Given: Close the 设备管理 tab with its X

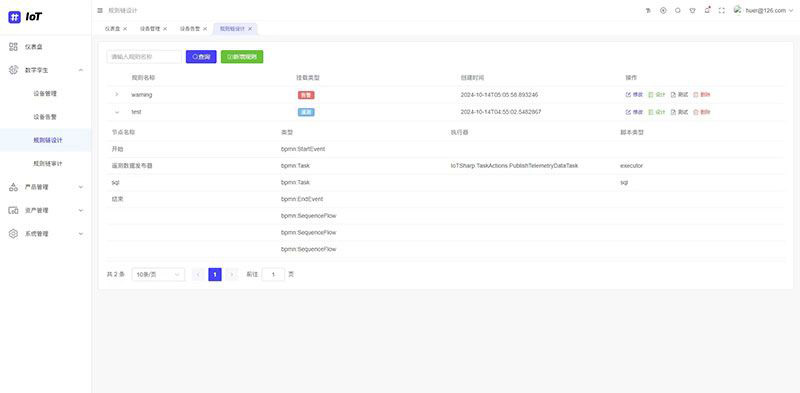Looking at the screenshot, I should 165,29.
